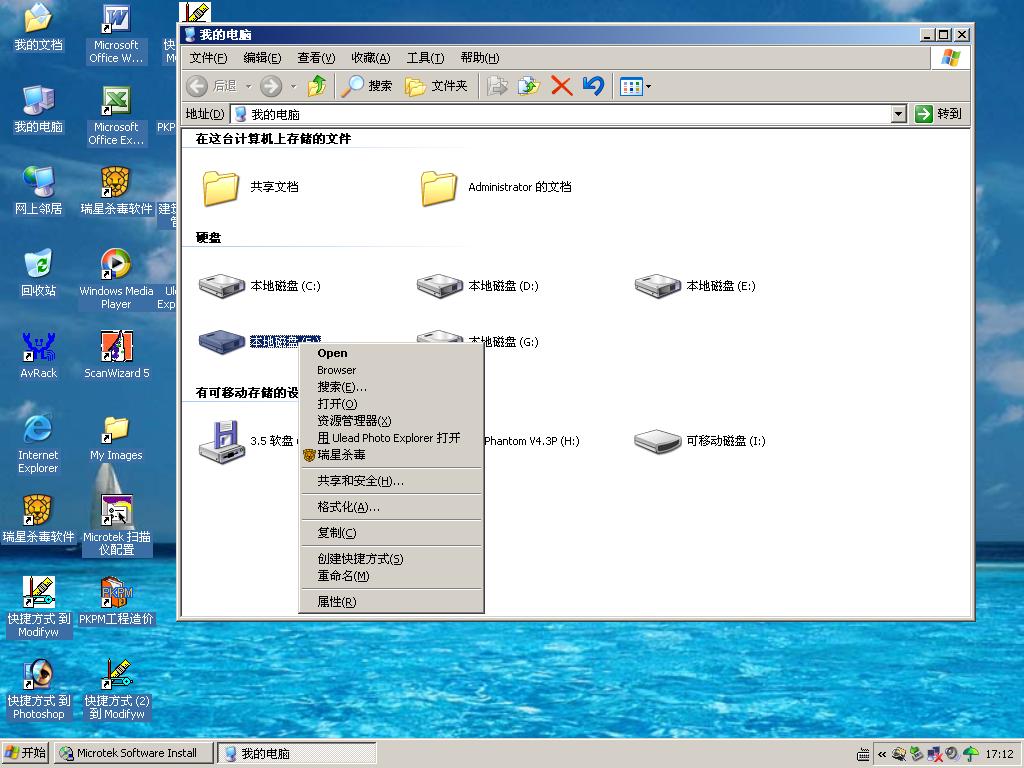Select the 本地磁盘 (D:) drive icon
Image resolution: width=1024 pixels, height=768 pixels.
(x=440, y=286)
